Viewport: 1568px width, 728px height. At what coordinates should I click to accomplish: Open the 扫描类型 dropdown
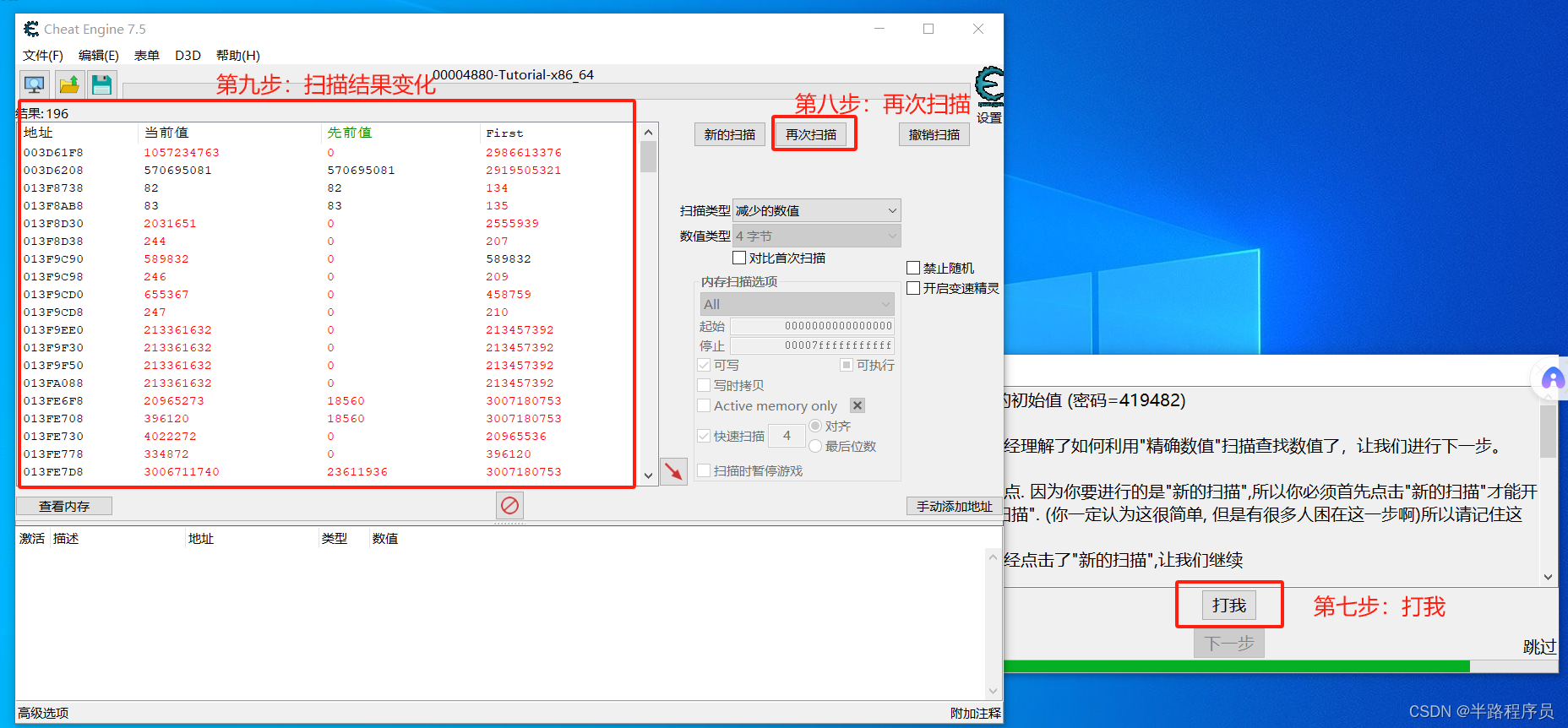tap(816, 210)
